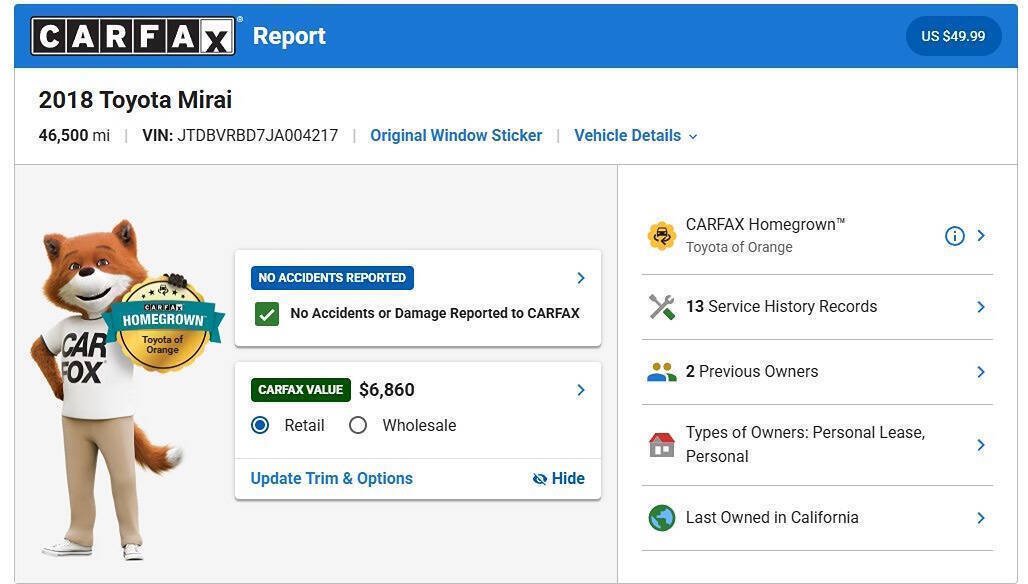This screenshot has width=1028, height=584.
Task: Click the CARFAX Homegrown badge icon
Action: pyautogui.click(x=662, y=235)
